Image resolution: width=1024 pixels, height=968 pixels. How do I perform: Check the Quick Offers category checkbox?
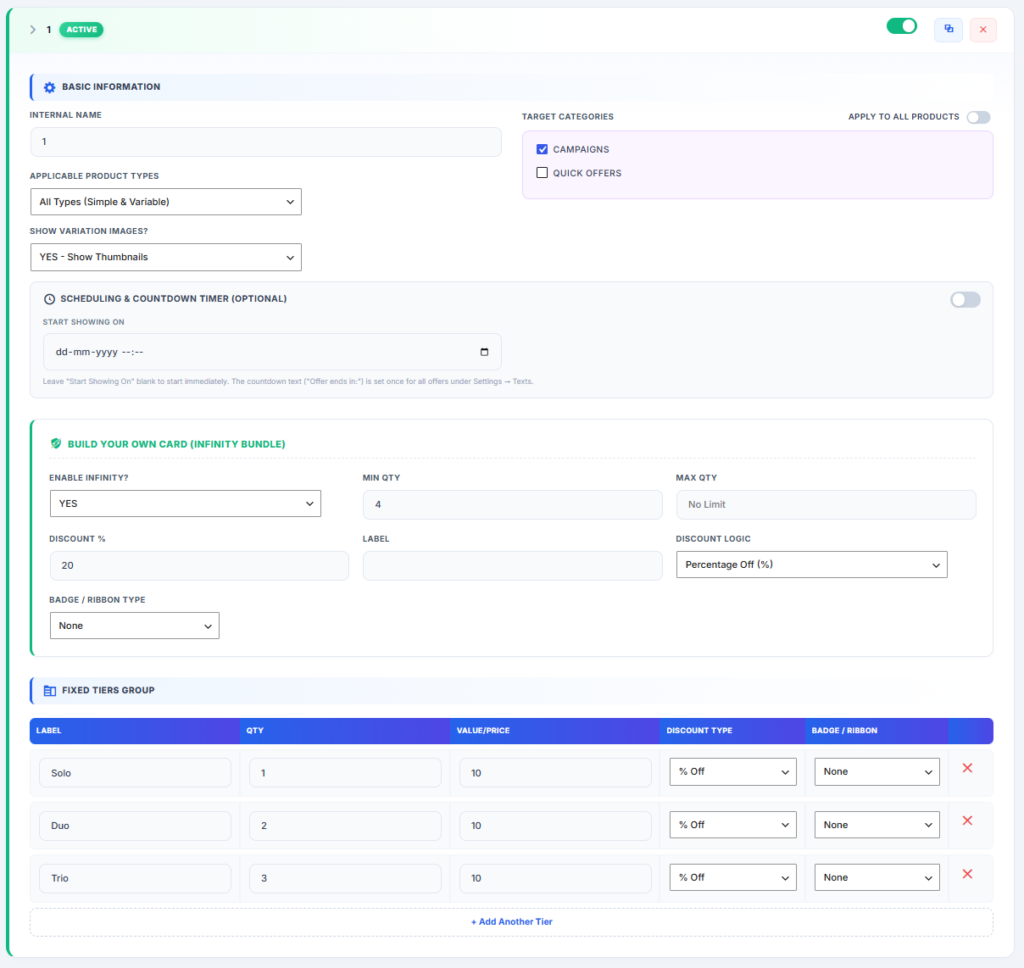[542, 172]
